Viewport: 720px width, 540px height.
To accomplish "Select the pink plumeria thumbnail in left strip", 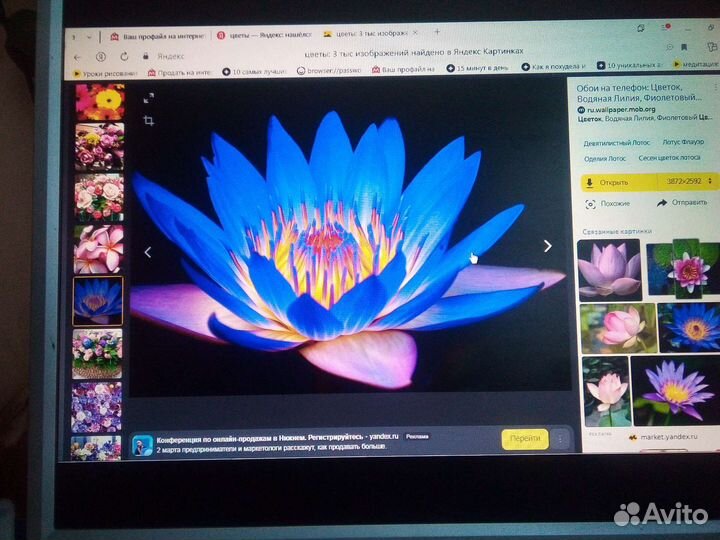I will [98, 249].
